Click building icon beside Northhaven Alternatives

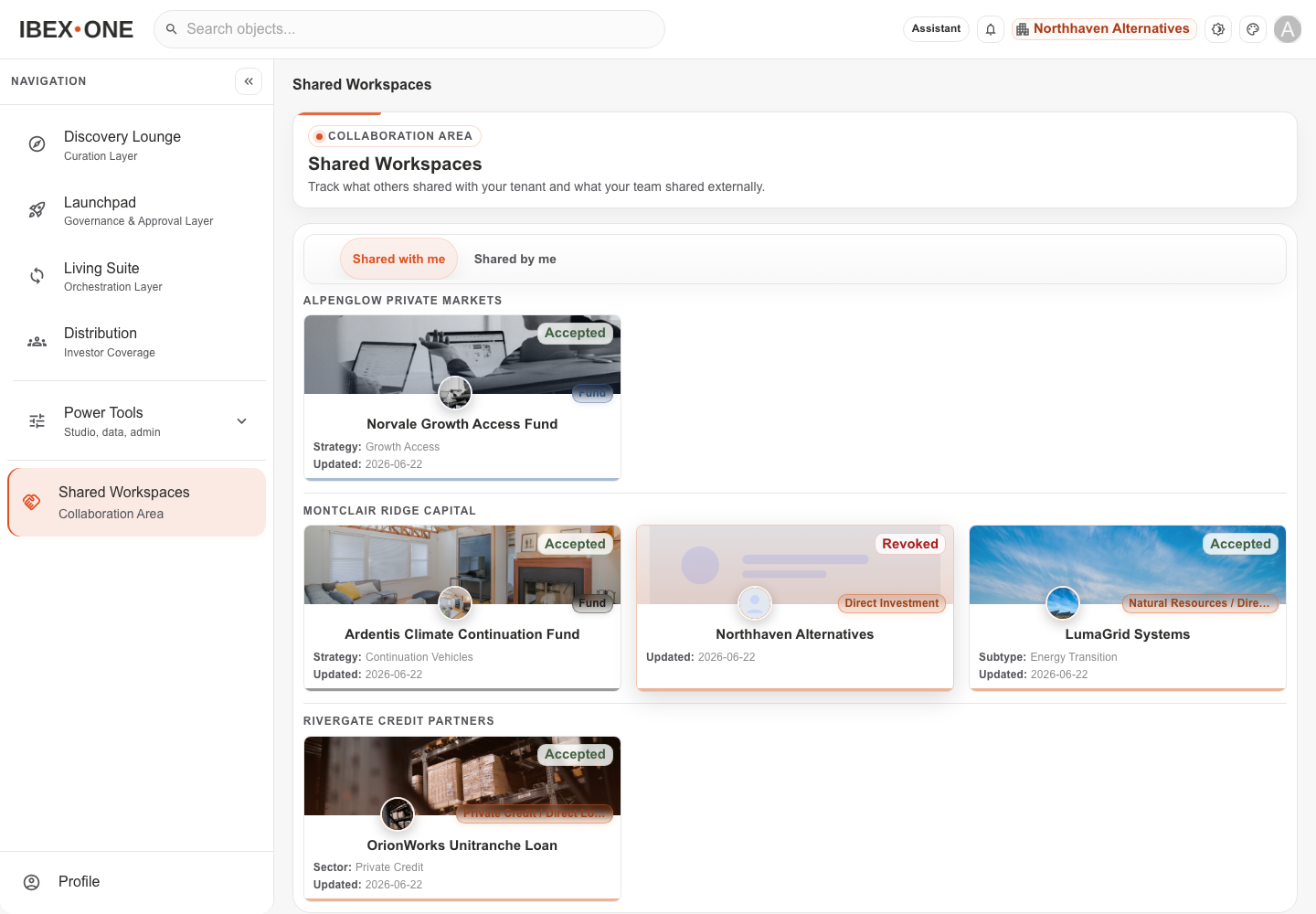1023,29
